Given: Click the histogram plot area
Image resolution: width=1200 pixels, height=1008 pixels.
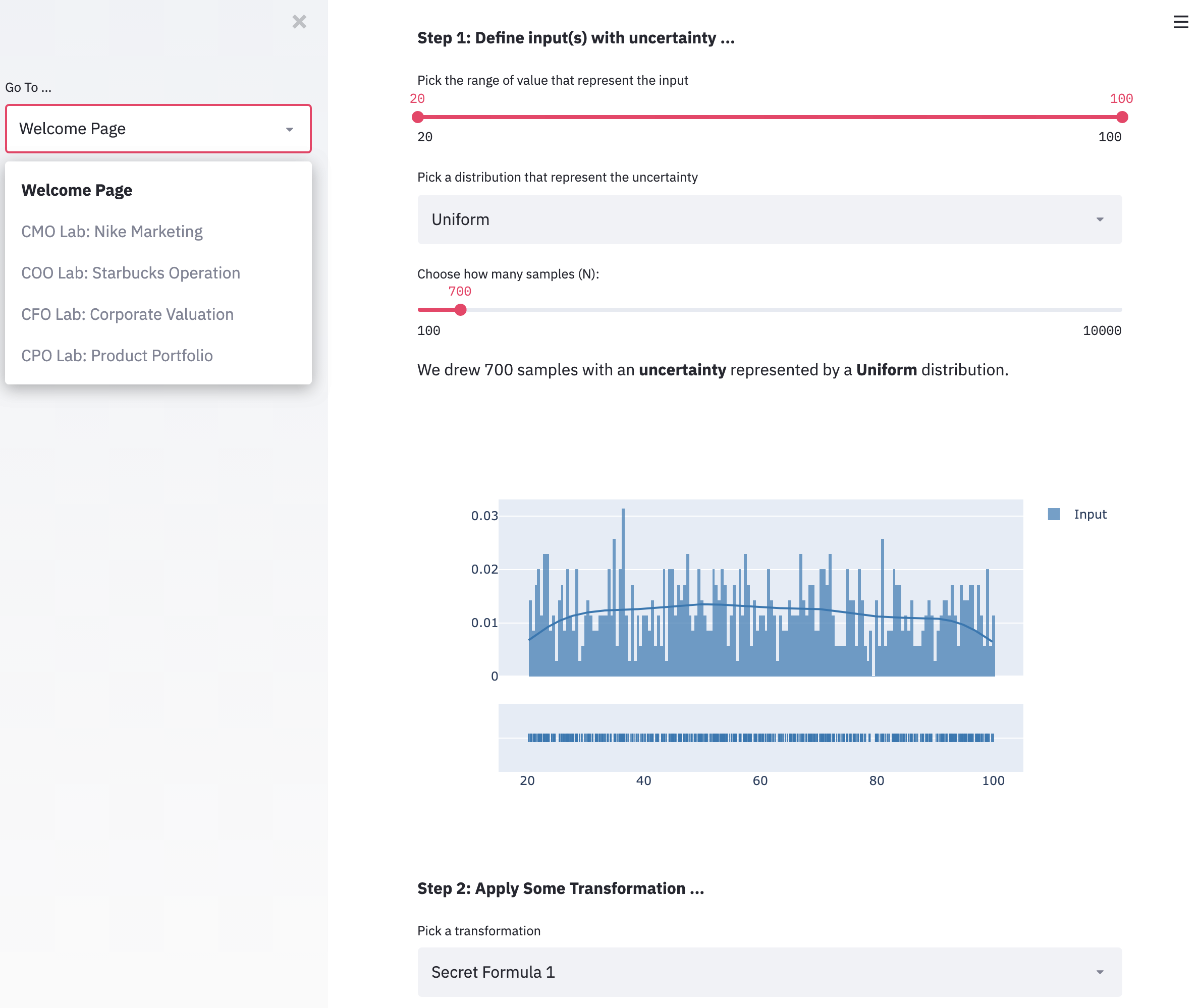Looking at the screenshot, I should click(760, 587).
